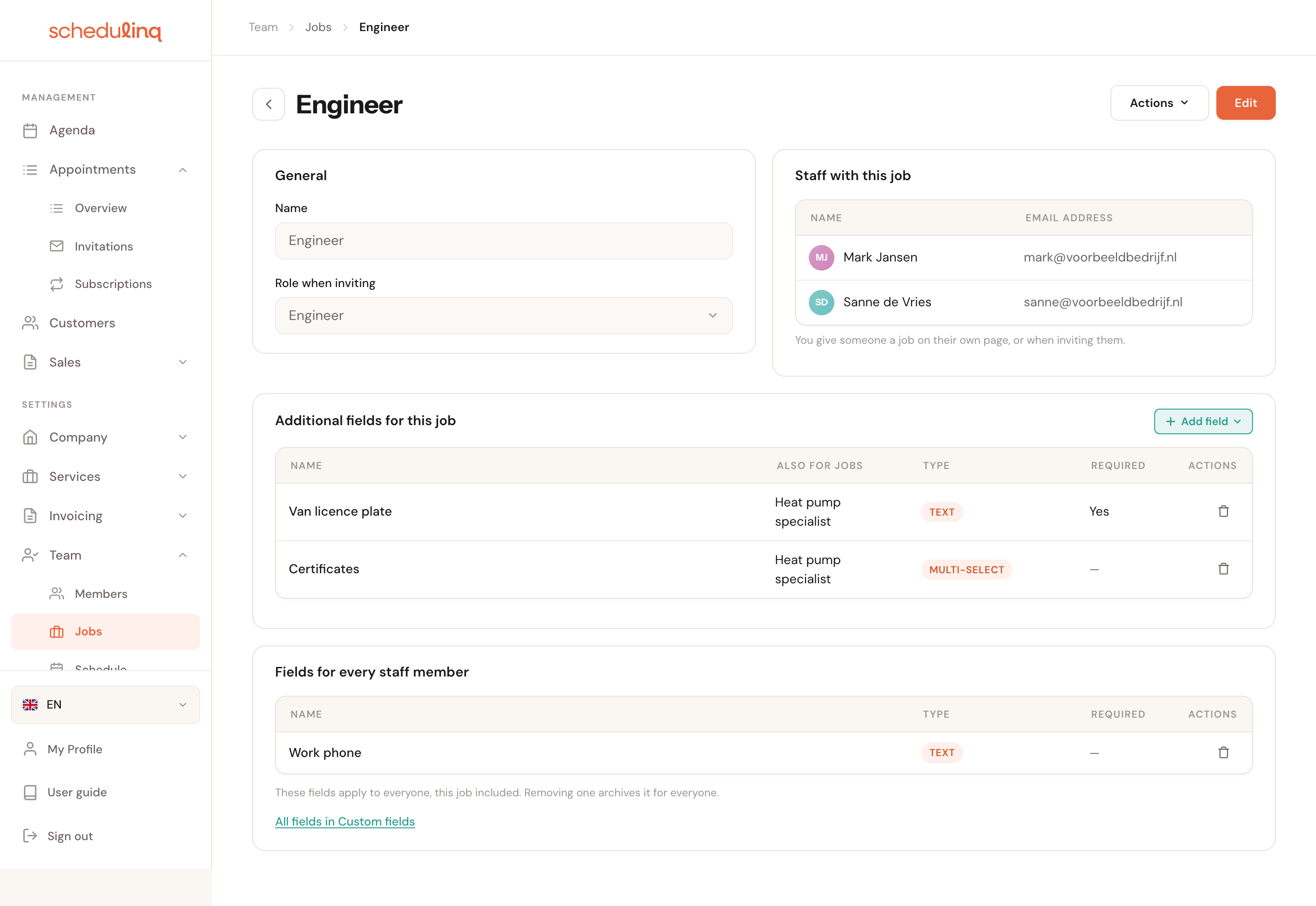Open the User guide link

(x=77, y=793)
